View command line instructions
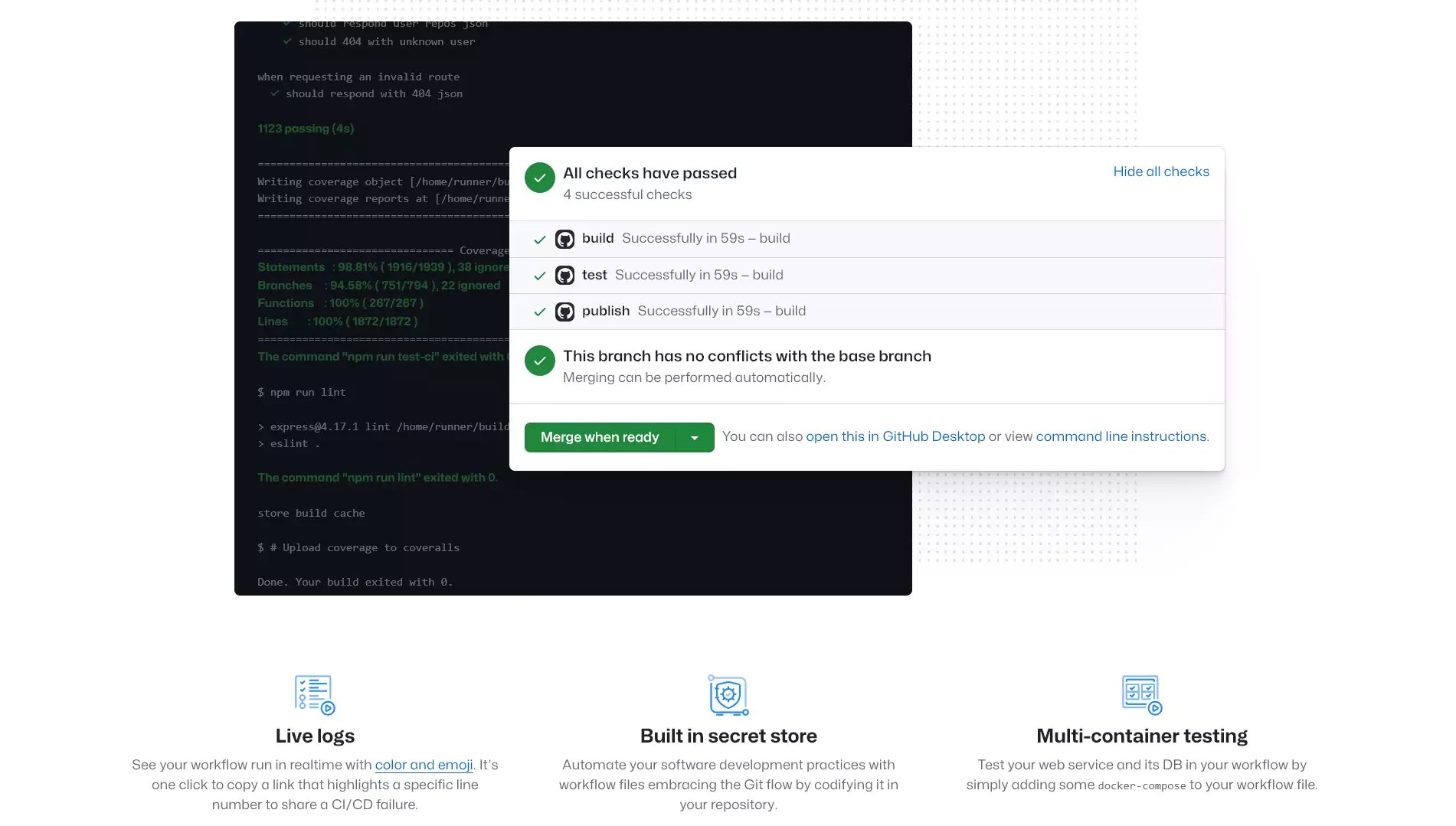 point(1121,436)
